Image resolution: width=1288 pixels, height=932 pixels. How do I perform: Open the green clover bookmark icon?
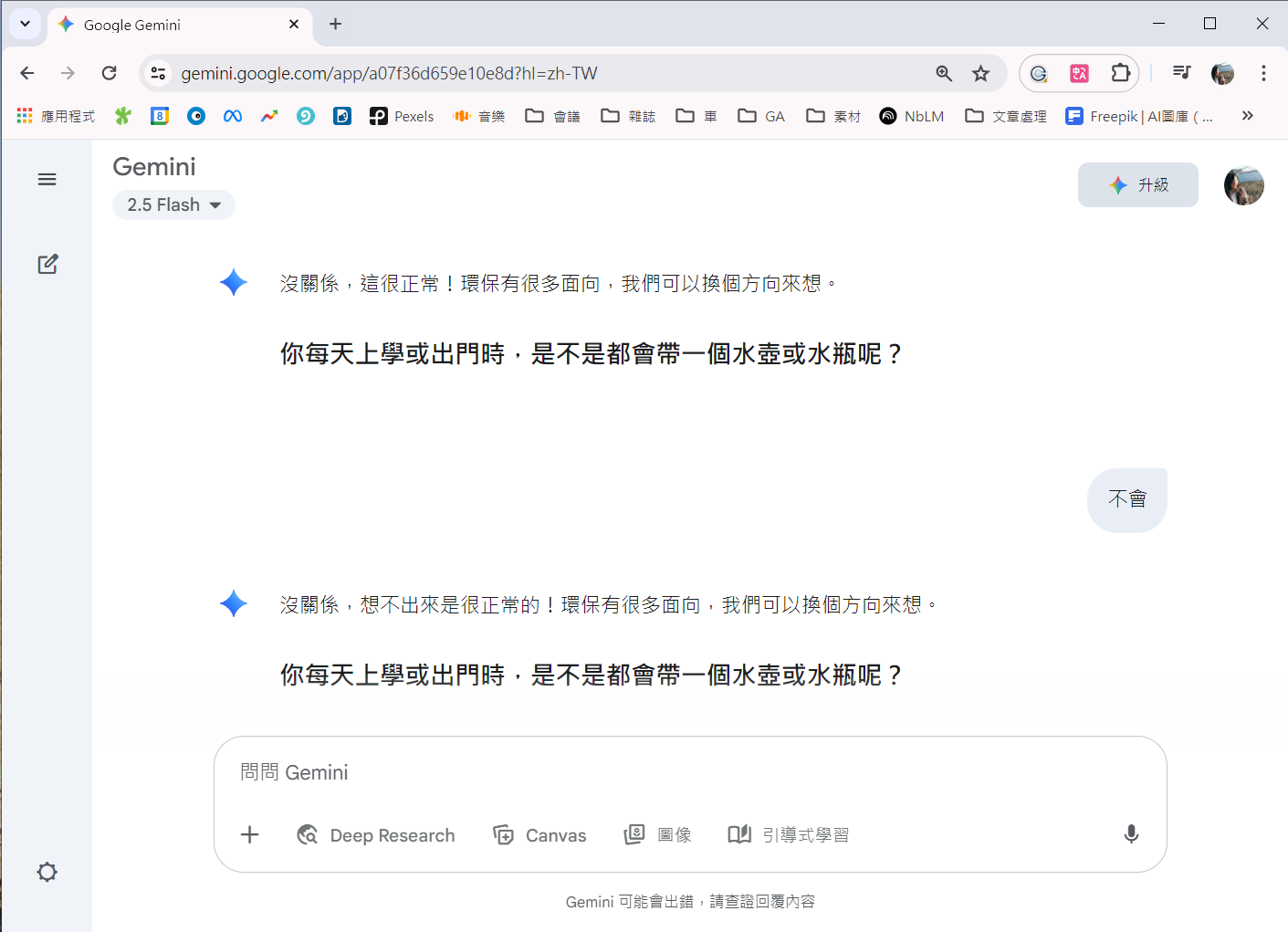click(x=123, y=116)
